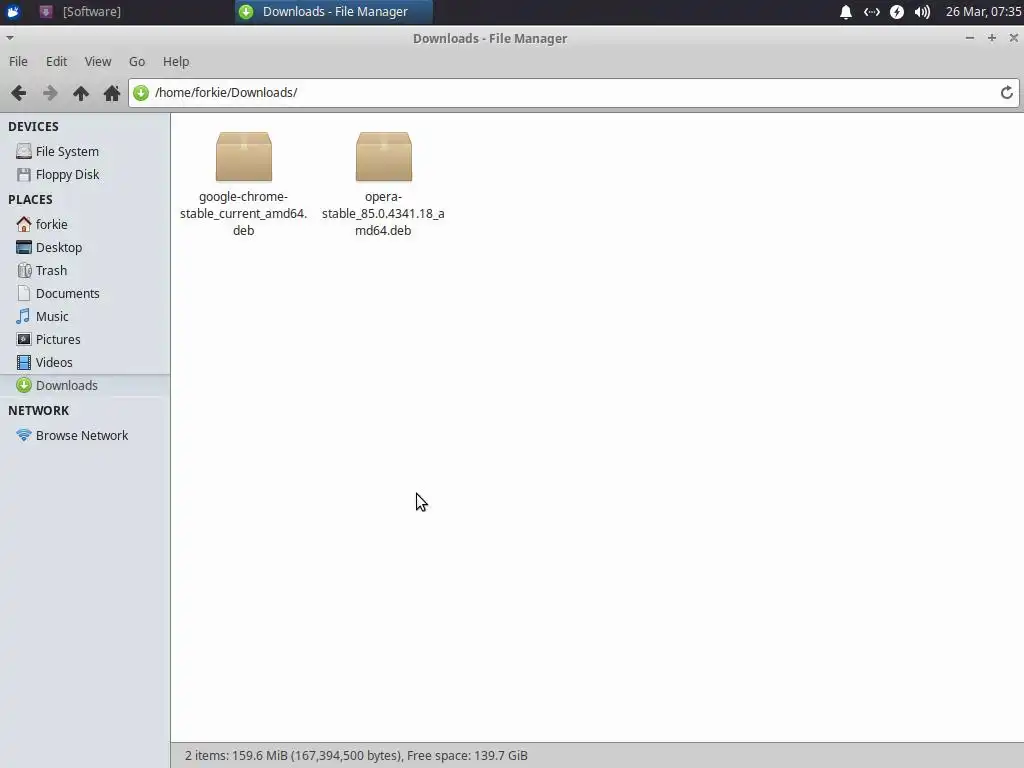Open the notifications bell icon
Screen dimensions: 1024x768
[846, 12]
